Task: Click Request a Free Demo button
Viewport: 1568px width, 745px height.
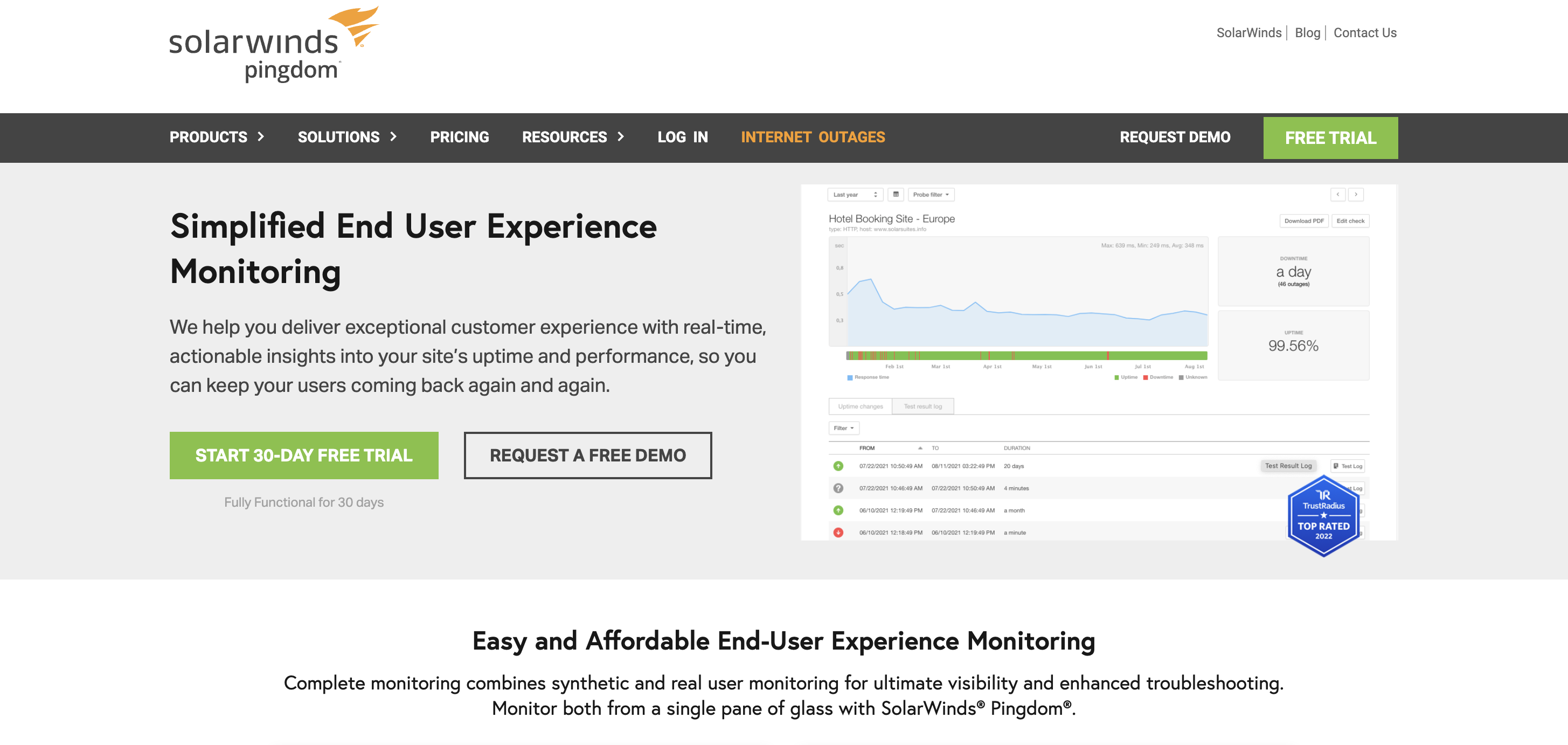Action: pyautogui.click(x=587, y=455)
